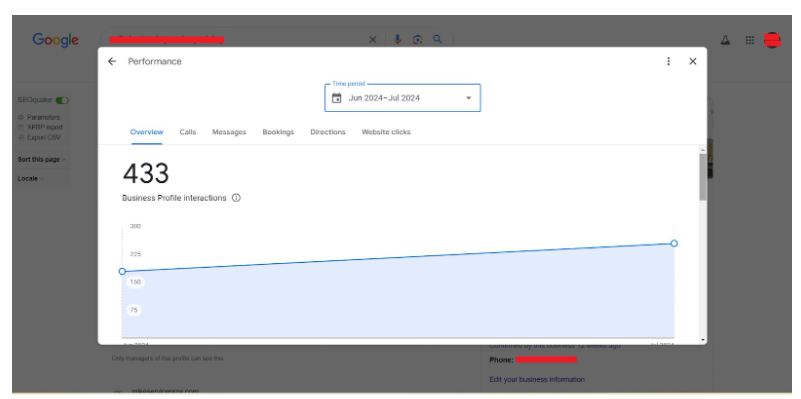801x399 pixels.
Task: Click Only managers of this profile text
Action: pyautogui.click(x=168, y=358)
